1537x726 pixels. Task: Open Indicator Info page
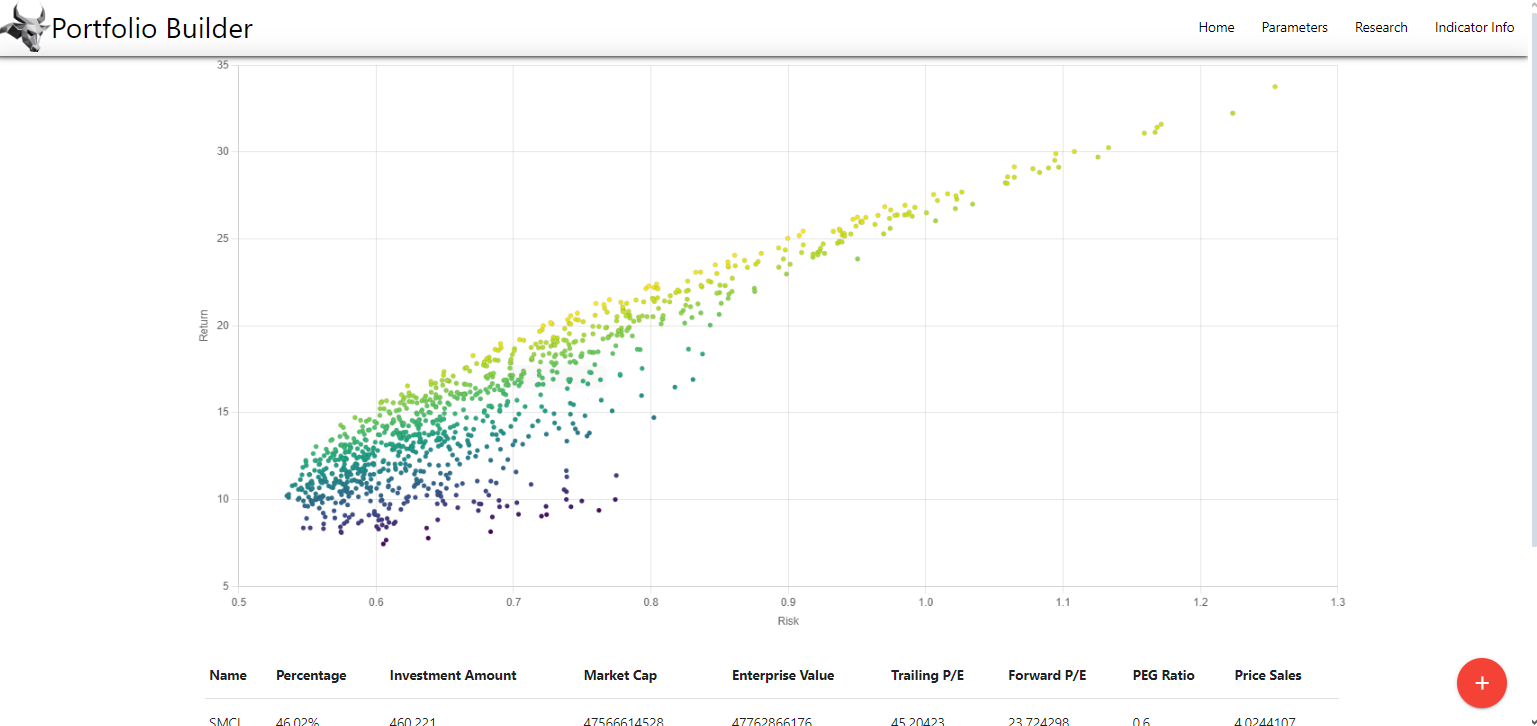tap(1474, 28)
